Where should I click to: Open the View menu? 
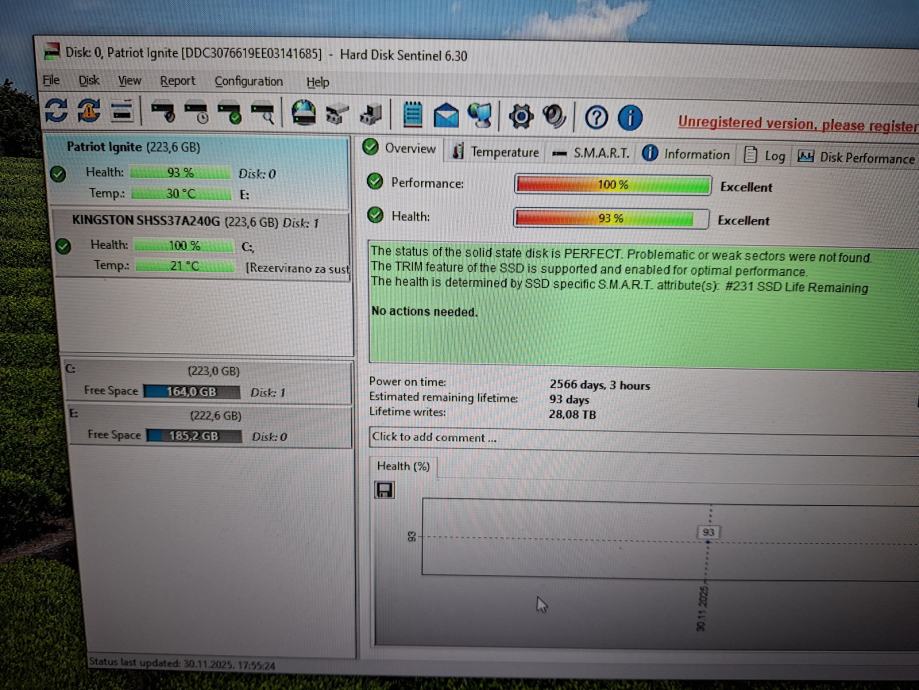129,80
